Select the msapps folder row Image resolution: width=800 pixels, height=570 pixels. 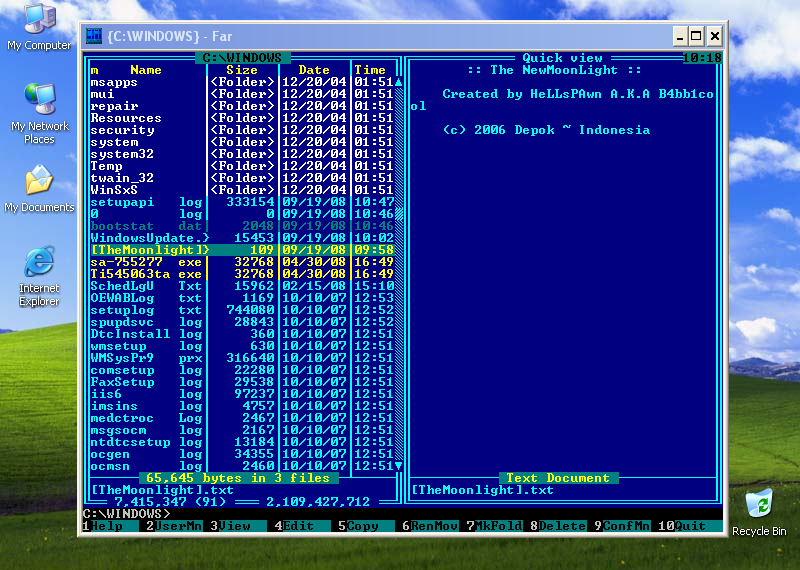(x=242, y=82)
